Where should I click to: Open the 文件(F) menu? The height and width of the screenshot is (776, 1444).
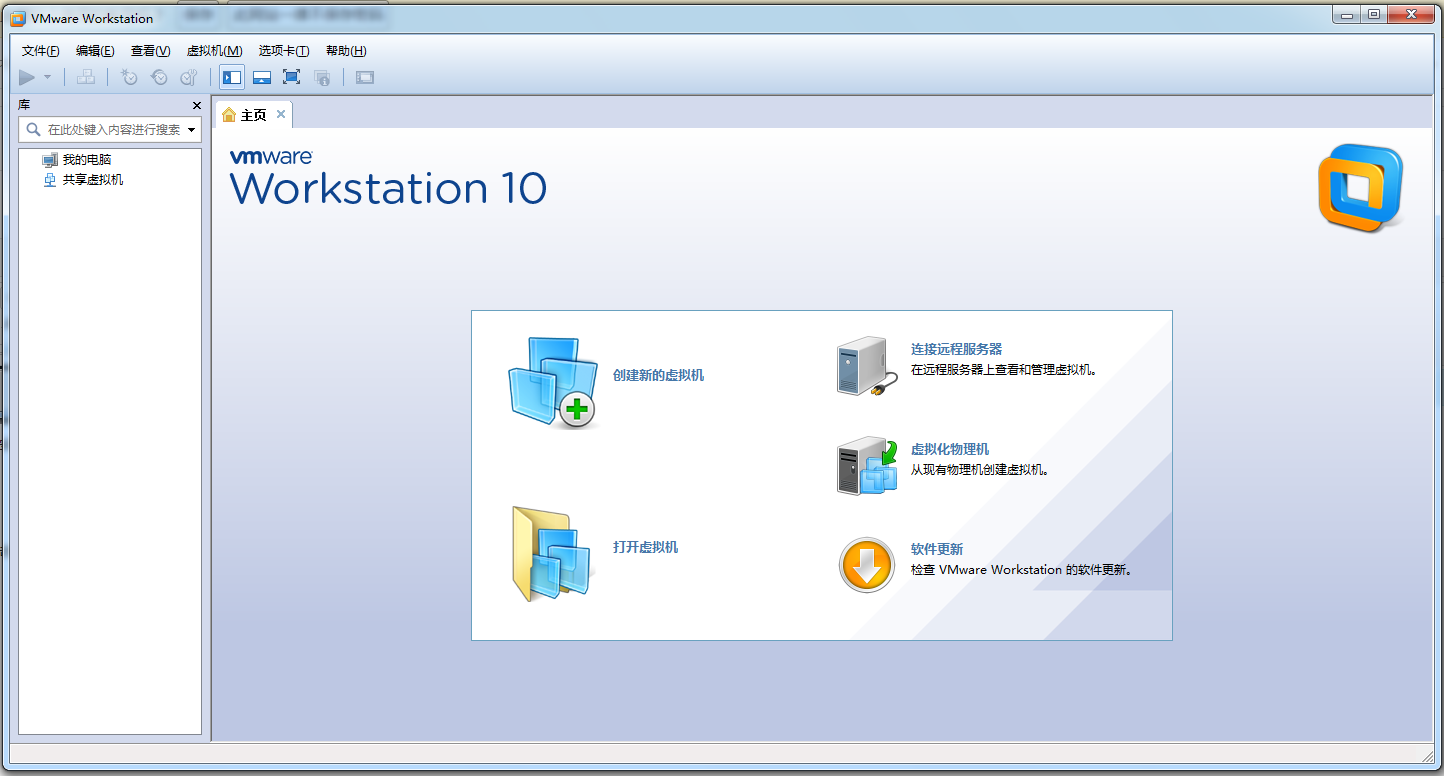pyautogui.click(x=41, y=51)
